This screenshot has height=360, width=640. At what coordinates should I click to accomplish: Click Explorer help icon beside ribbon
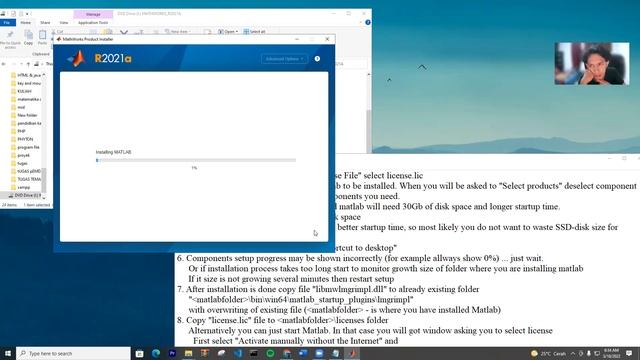368,22
